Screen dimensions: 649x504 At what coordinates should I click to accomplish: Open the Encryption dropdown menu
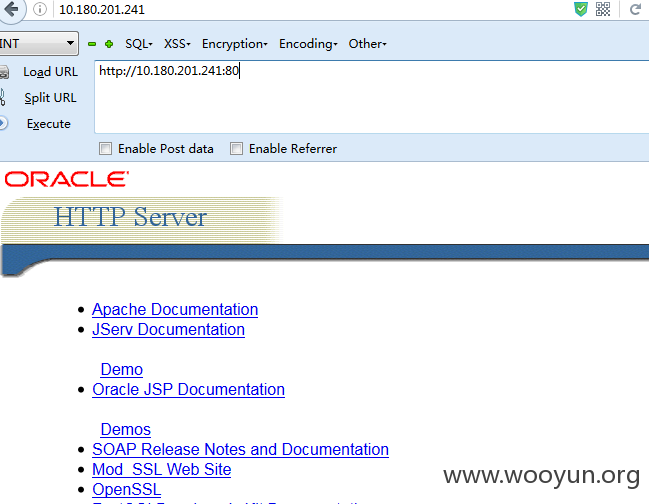pos(235,44)
